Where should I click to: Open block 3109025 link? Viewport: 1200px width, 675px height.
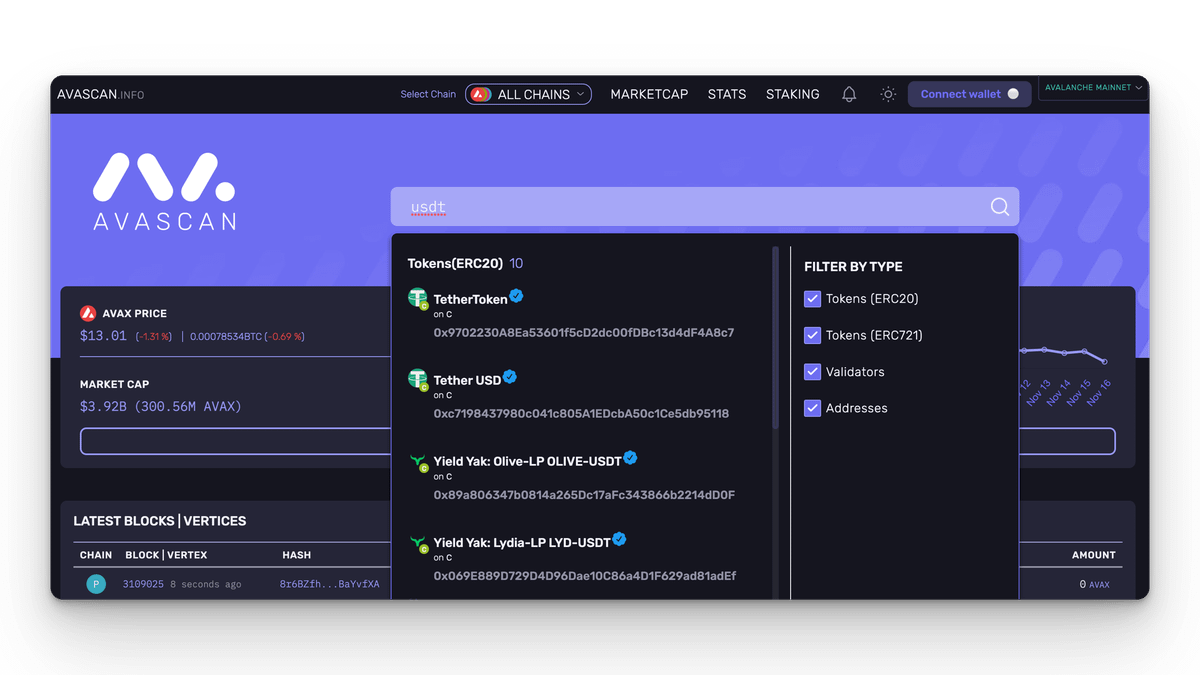coord(143,584)
